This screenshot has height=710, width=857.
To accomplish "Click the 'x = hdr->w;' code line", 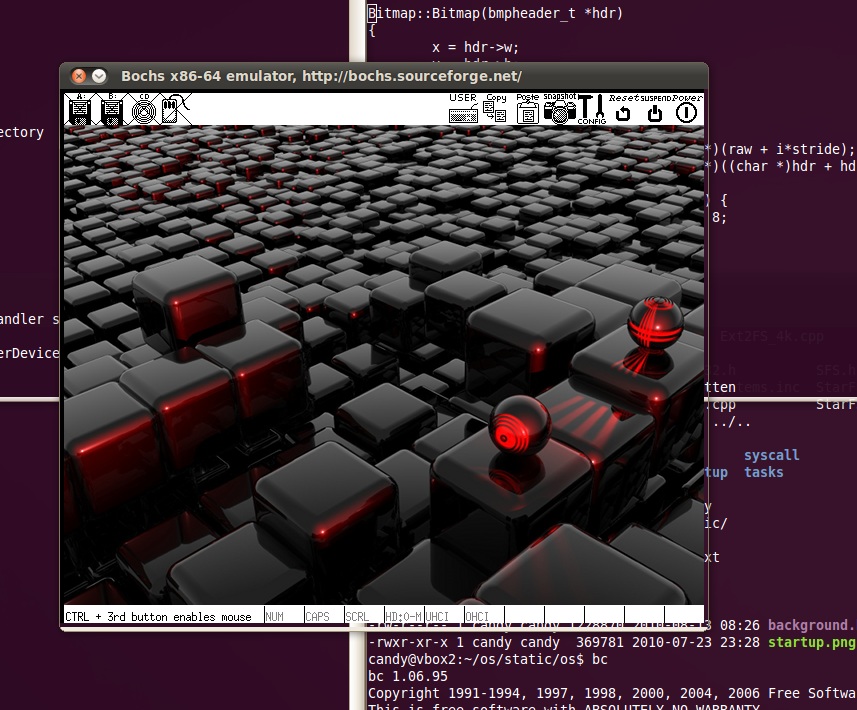I will pos(475,47).
